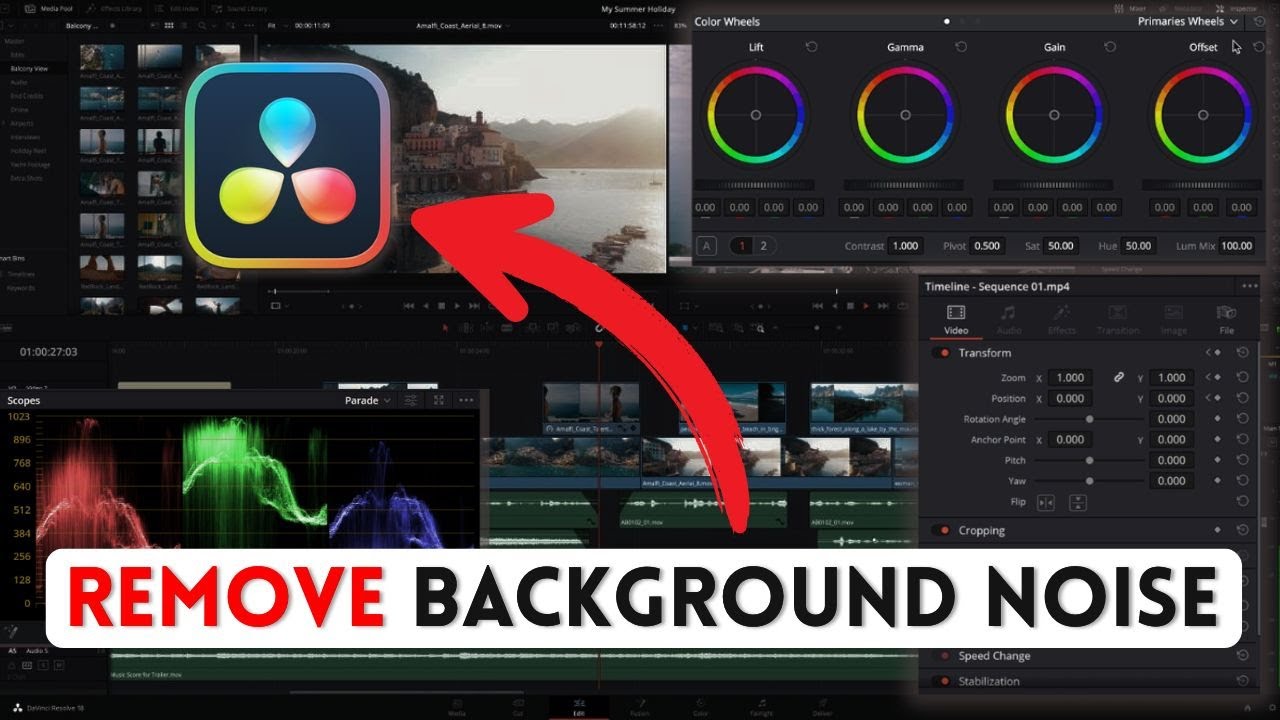Open the Amalfi_Coast_Aerial_8.mov clip name dropdown
Viewport: 1280px width, 720px height.
[463, 25]
